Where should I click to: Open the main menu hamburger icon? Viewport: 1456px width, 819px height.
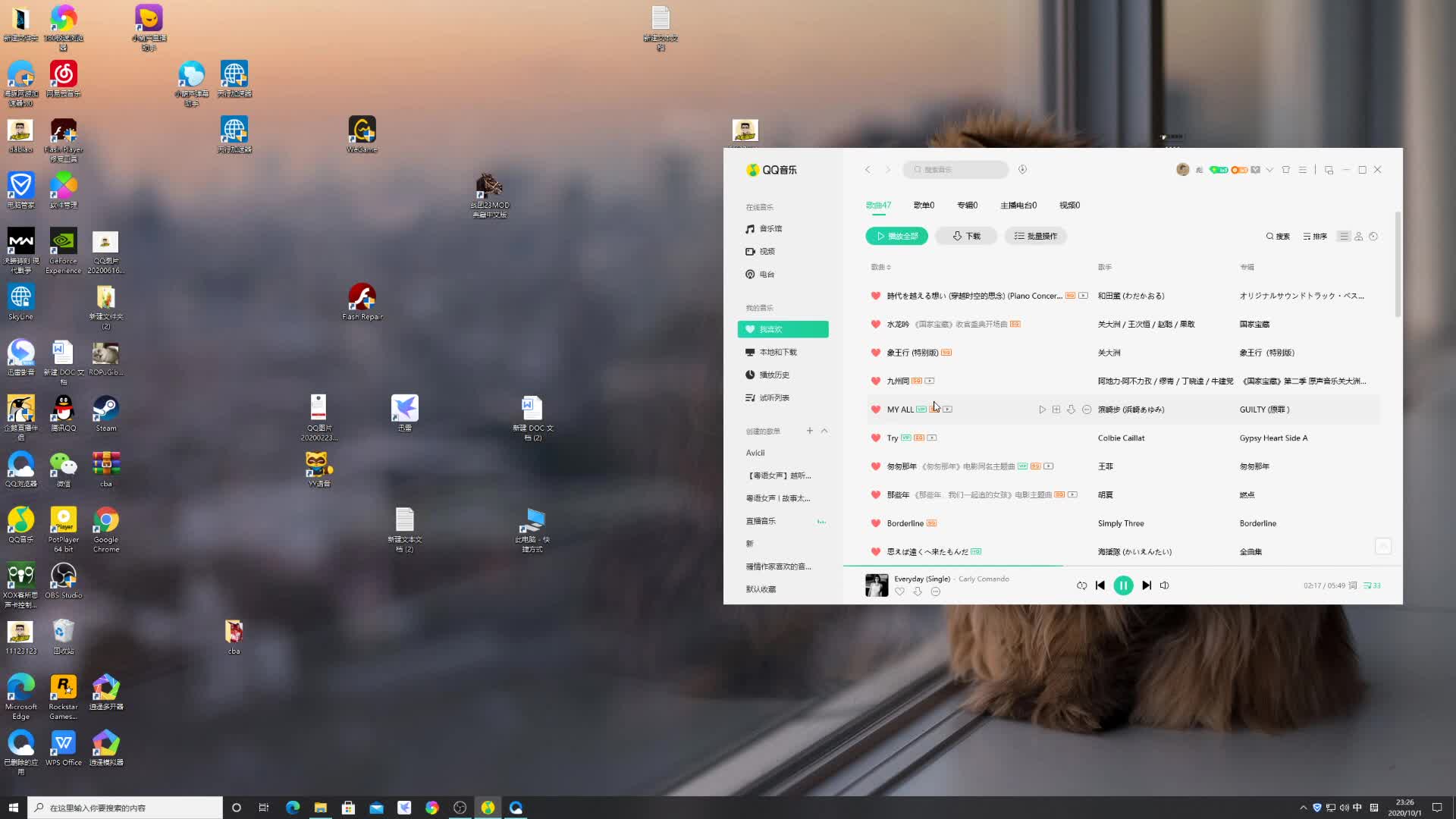1303,170
